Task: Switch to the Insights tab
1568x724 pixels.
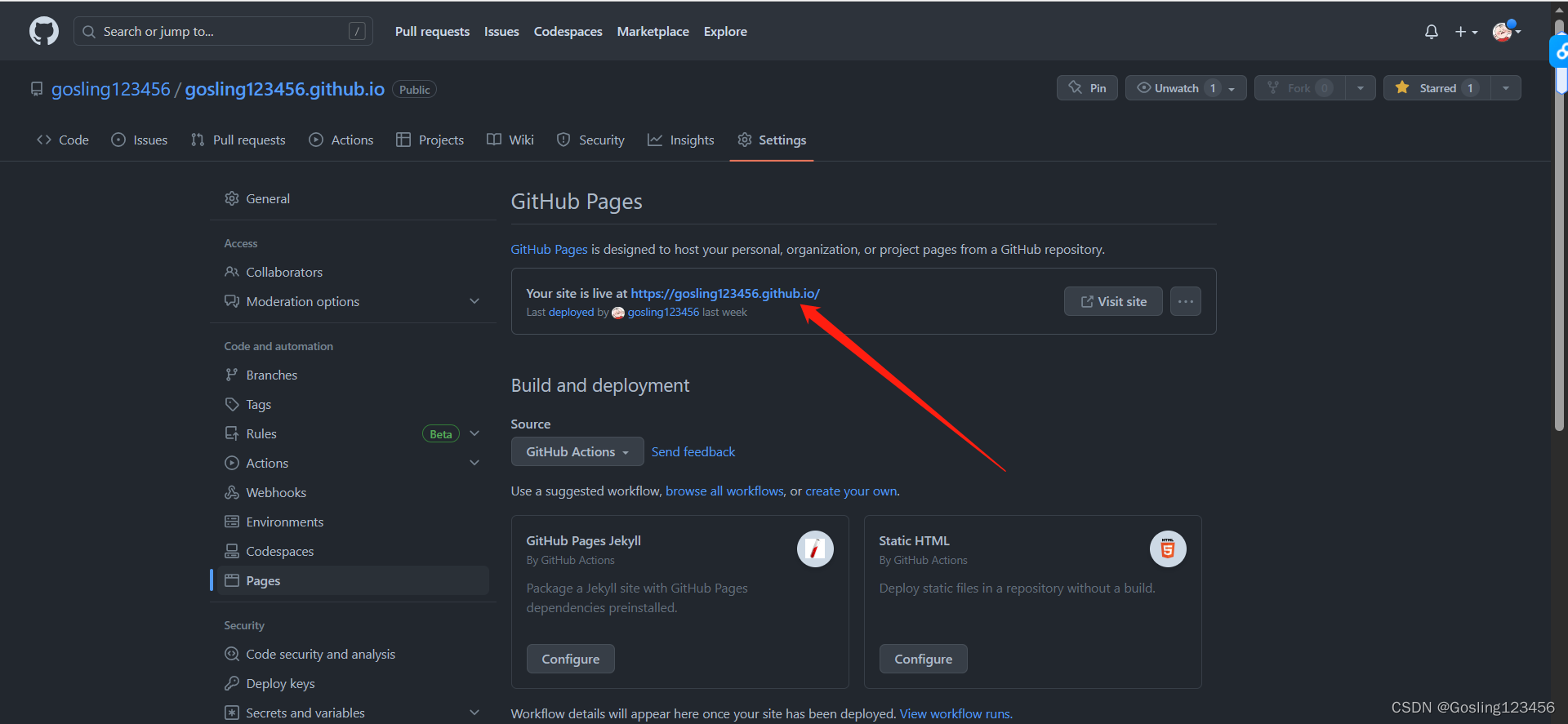Action: (x=681, y=140)
